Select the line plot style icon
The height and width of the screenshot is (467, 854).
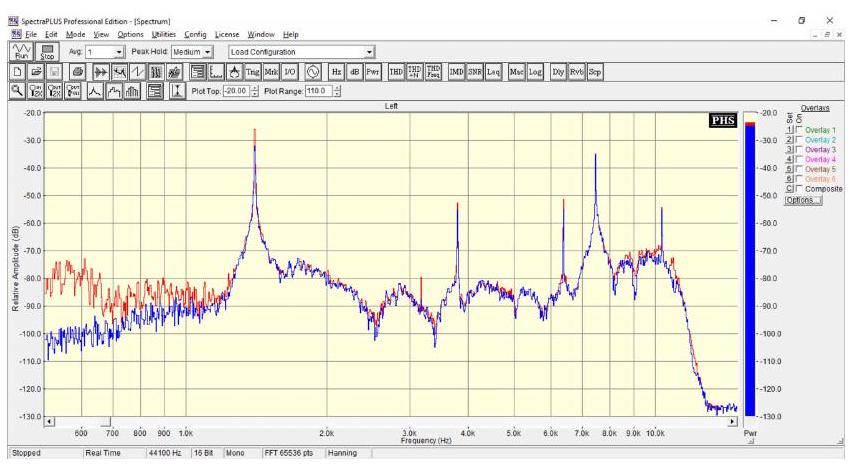(95, 91)
